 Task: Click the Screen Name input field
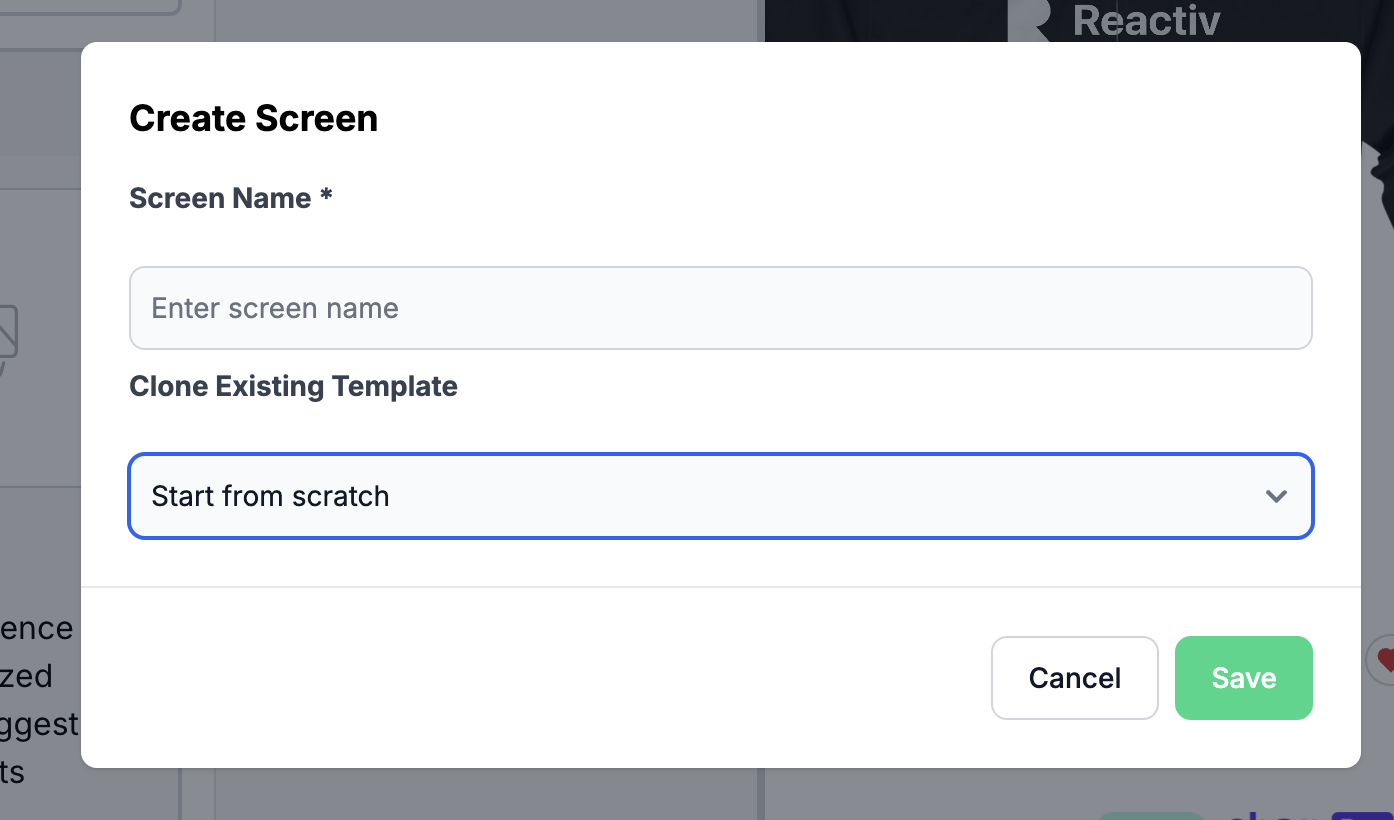[x=720, y=308]
